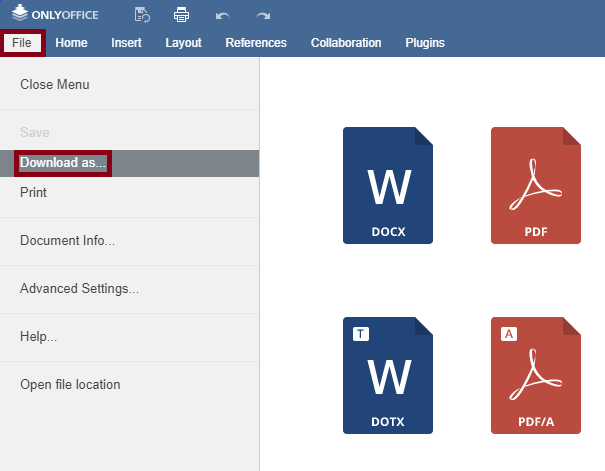Click the redo arrow icon

point(263,15)
